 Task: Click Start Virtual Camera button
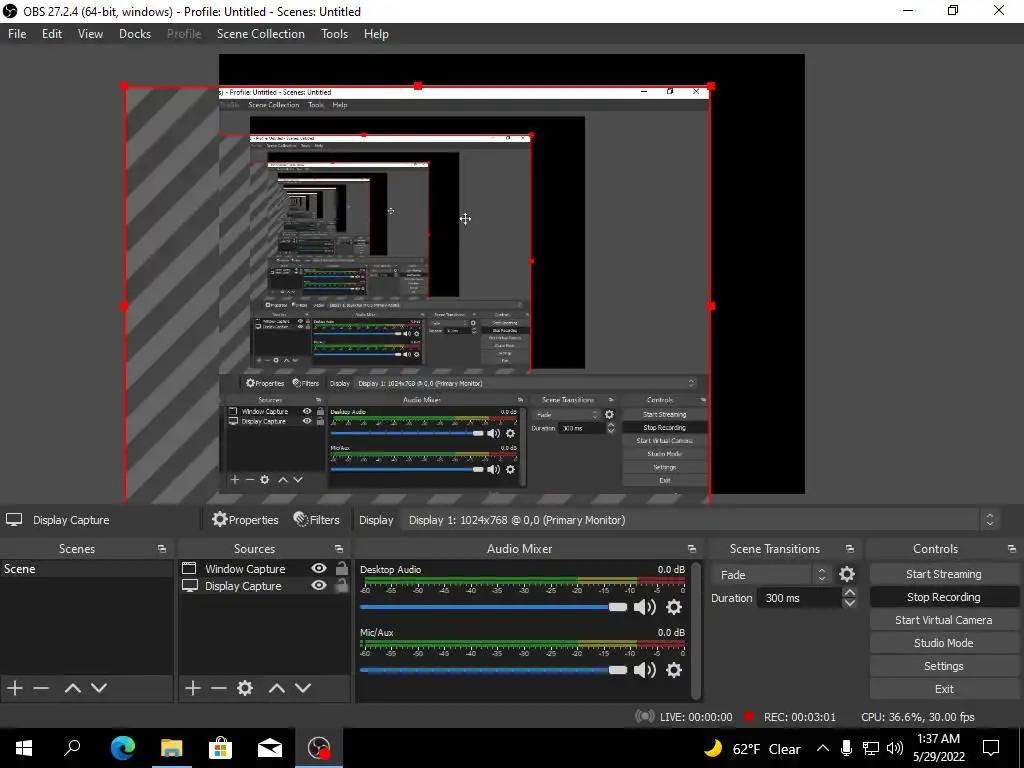(944, 620)
